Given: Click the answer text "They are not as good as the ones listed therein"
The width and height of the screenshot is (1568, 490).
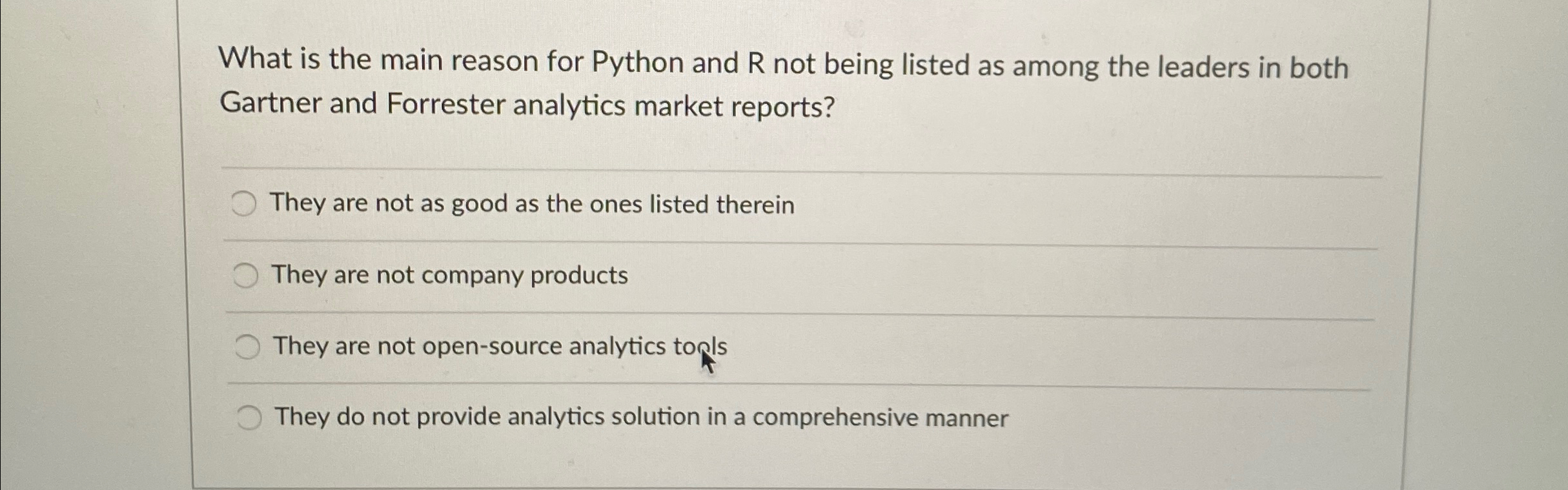Looking at the screenshot, I should point(533,205).
